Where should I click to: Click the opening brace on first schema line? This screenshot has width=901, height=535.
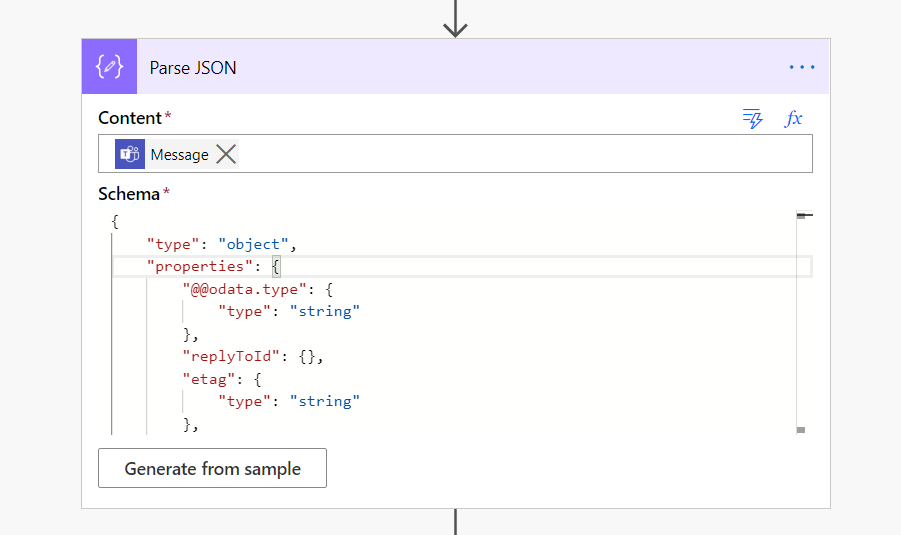tap(116, 222)
